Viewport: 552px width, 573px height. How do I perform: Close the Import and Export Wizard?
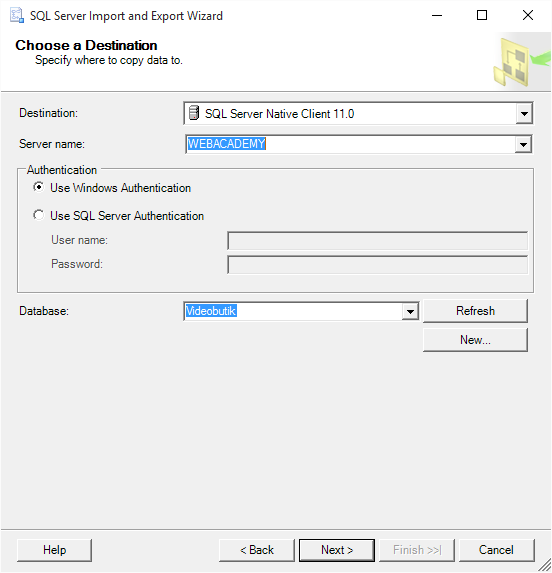pyautogui.click(x=528, y=15)
